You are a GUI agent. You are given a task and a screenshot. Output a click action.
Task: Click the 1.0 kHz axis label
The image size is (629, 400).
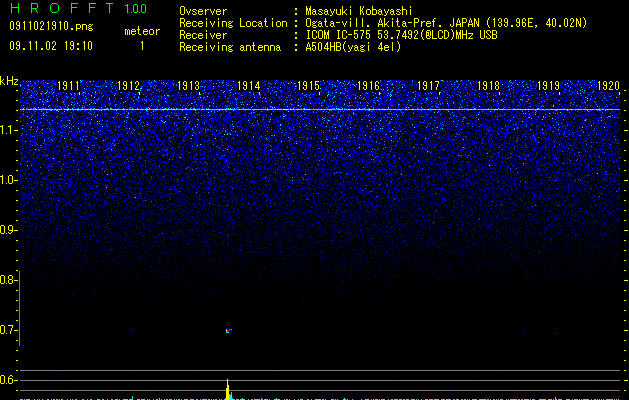pyautogui.click(x=8, y=180)
